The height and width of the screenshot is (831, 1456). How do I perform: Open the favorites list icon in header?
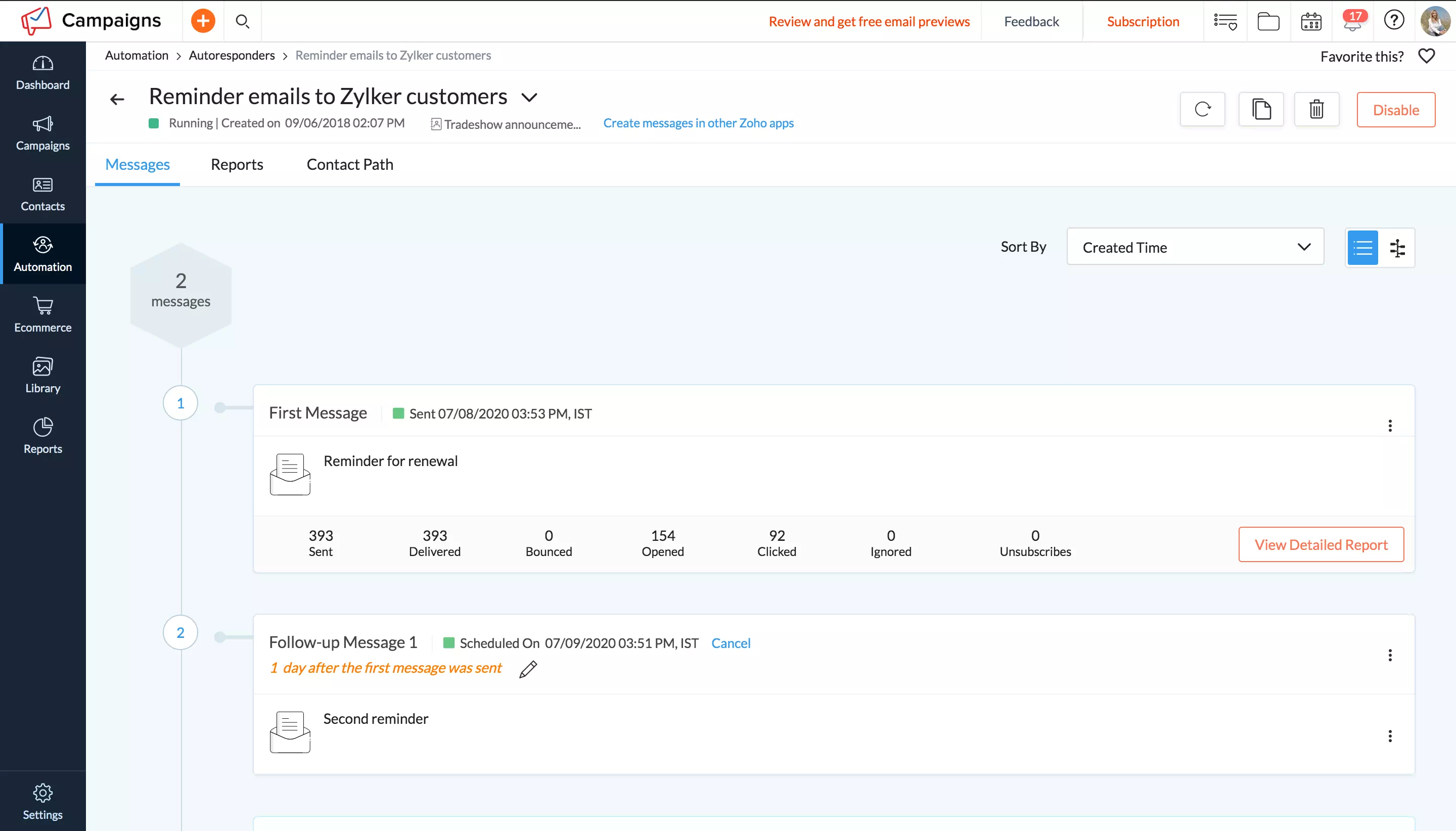(1225, 21)
